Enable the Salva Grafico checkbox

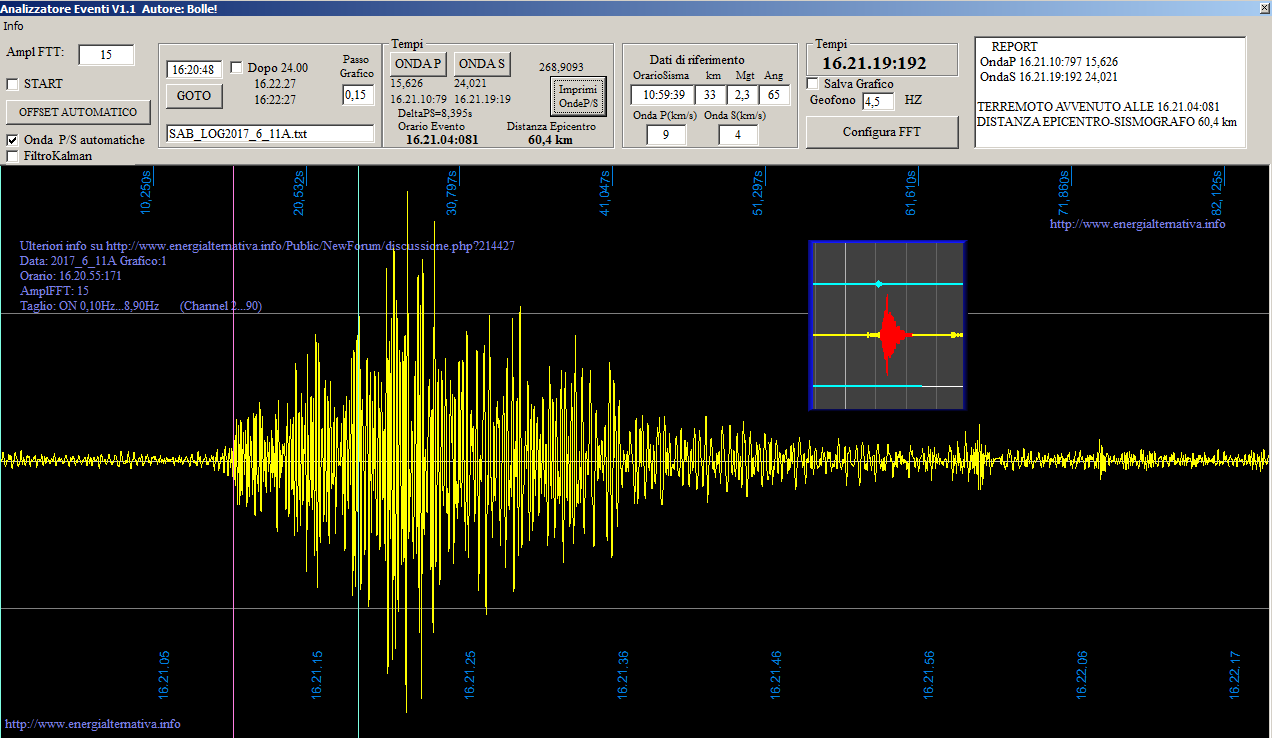coord(813,84)
